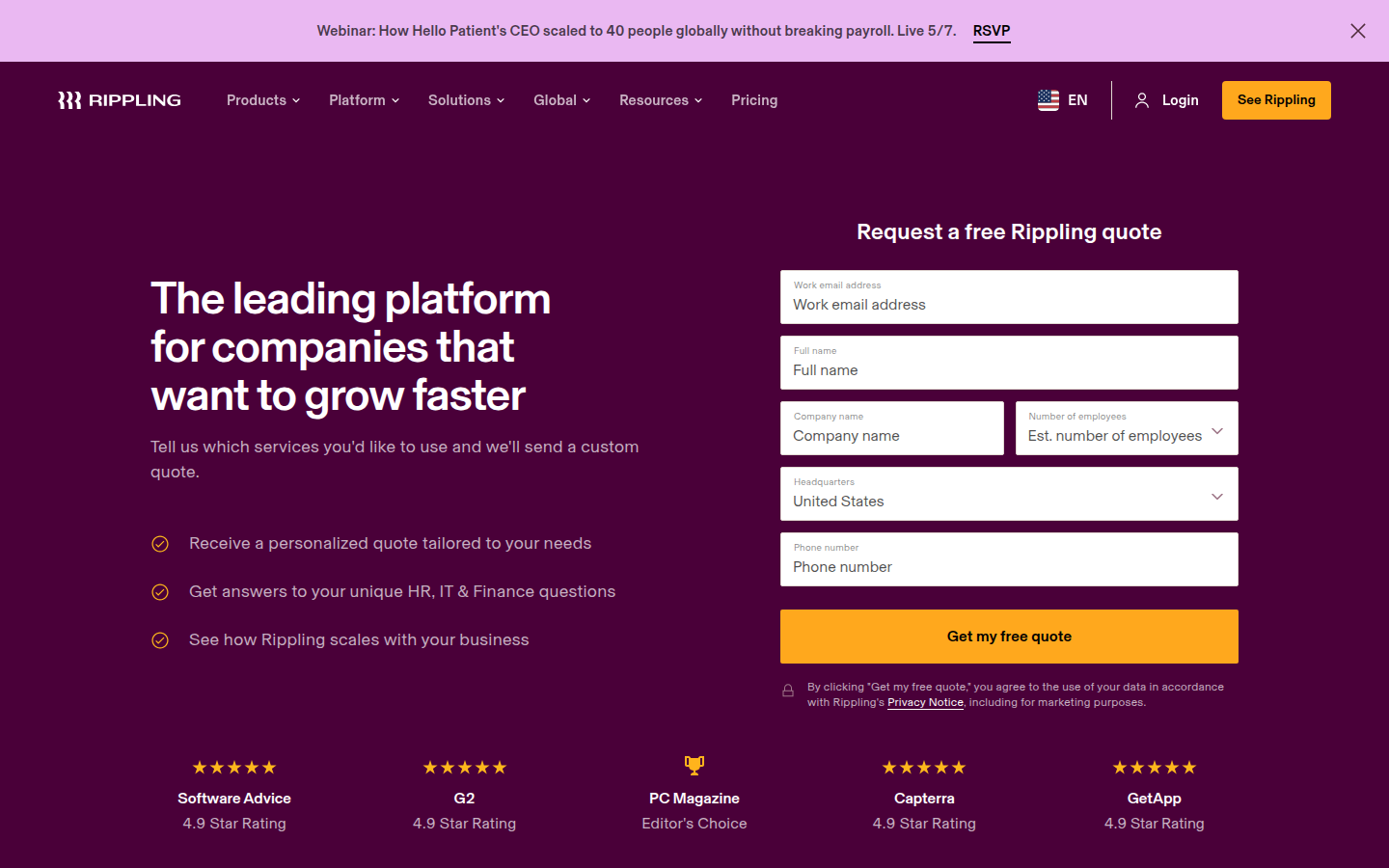Click 'Receive a personalized quote' text
Viewport: 1389px width, 868px height.
click(391, 544)
